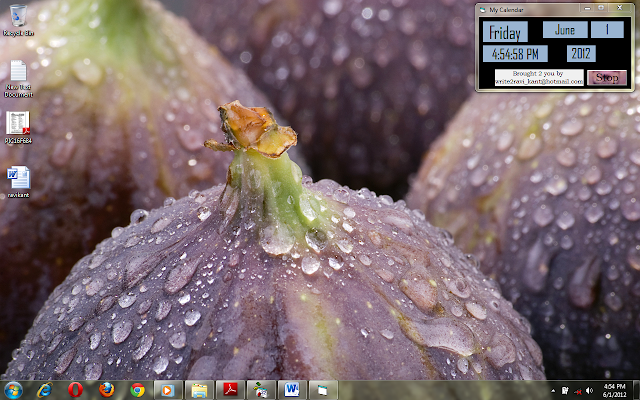Open network status tray icon

coord(577,391)
